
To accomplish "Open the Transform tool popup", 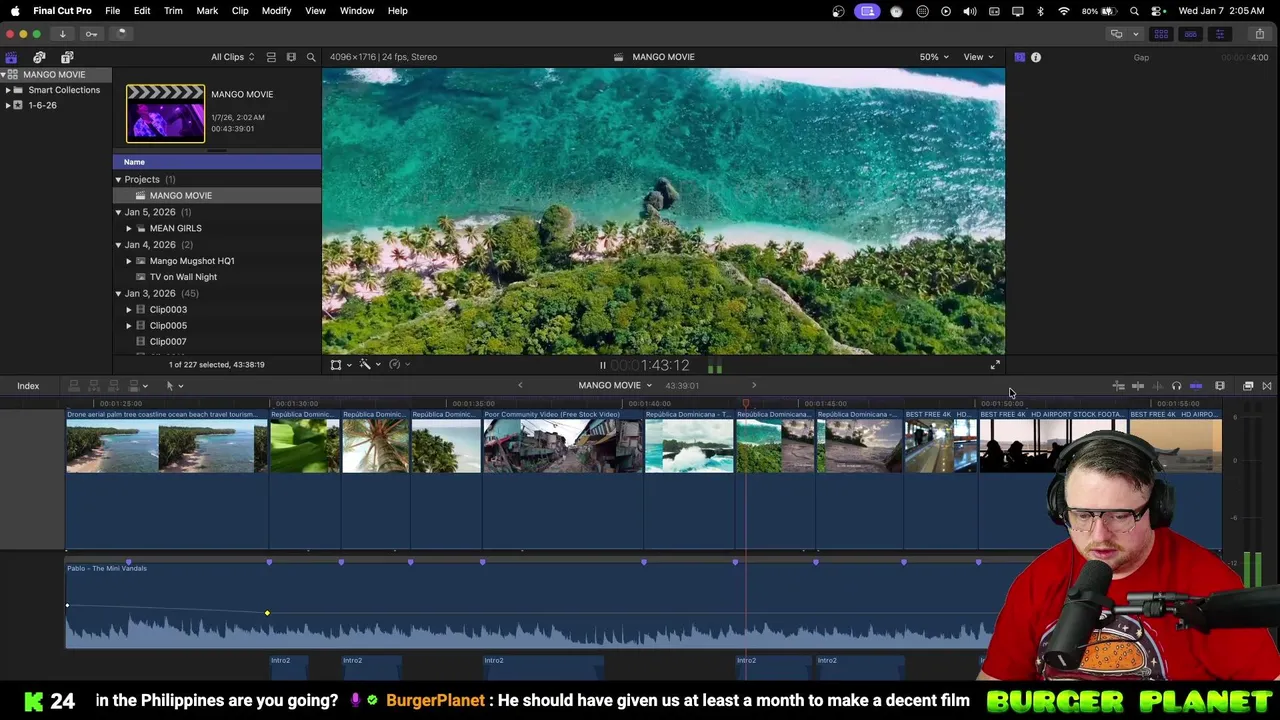I will click(x=341, y=365).
